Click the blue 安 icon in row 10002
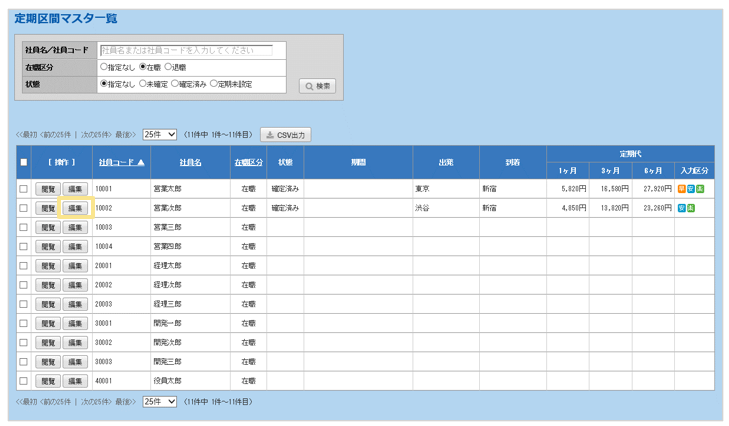Screen dimensions: 729x426 pos(681,208)
